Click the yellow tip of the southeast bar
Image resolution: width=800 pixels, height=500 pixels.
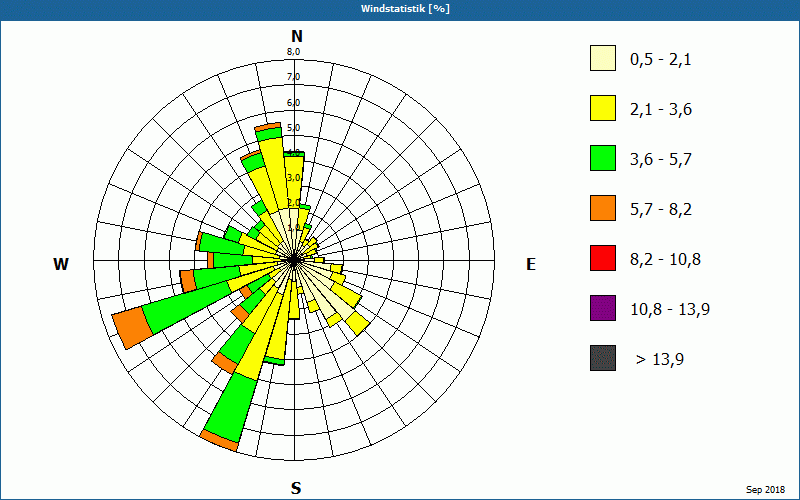pos(358,323)
